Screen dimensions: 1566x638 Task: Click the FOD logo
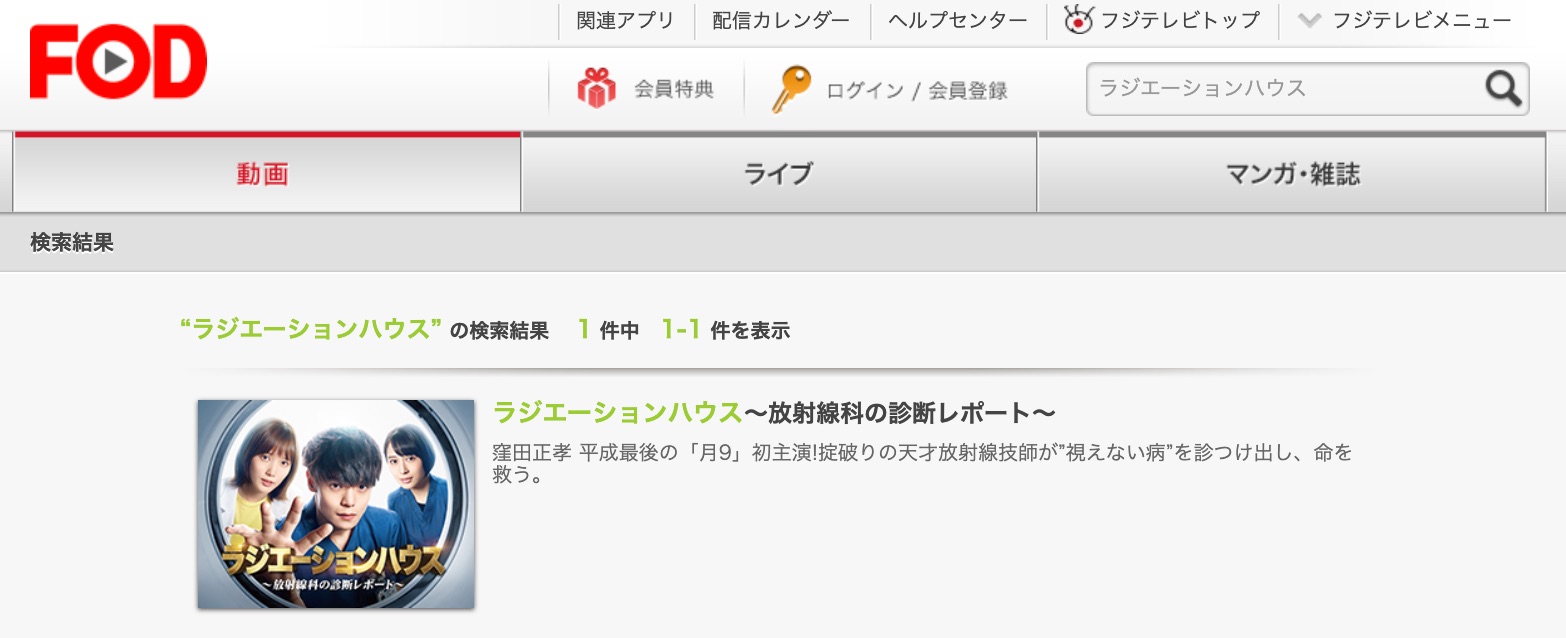[x=118, y=62]
